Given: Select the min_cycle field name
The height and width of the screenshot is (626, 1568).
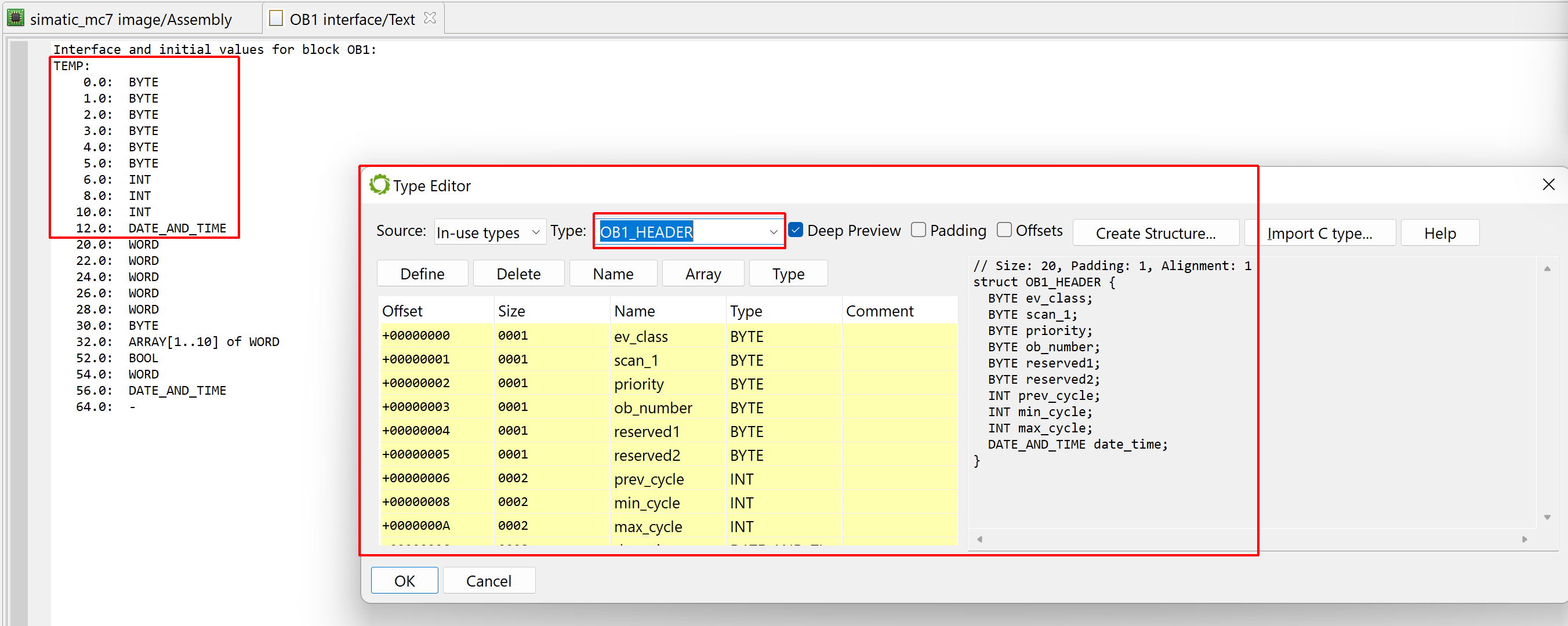Looking at the screenshot, I should click(647, 503).
